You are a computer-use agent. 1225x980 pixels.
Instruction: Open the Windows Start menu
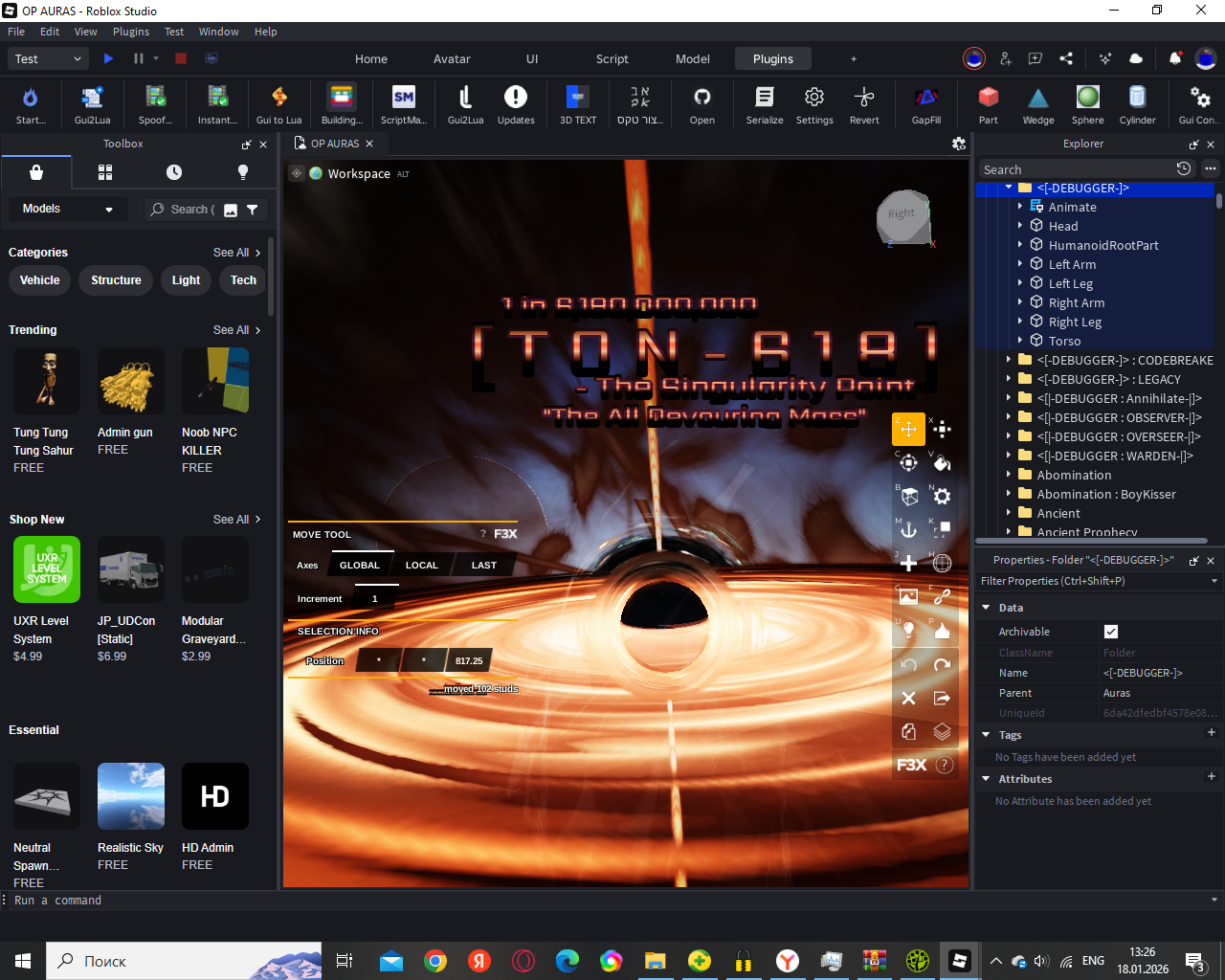(23, 961)
